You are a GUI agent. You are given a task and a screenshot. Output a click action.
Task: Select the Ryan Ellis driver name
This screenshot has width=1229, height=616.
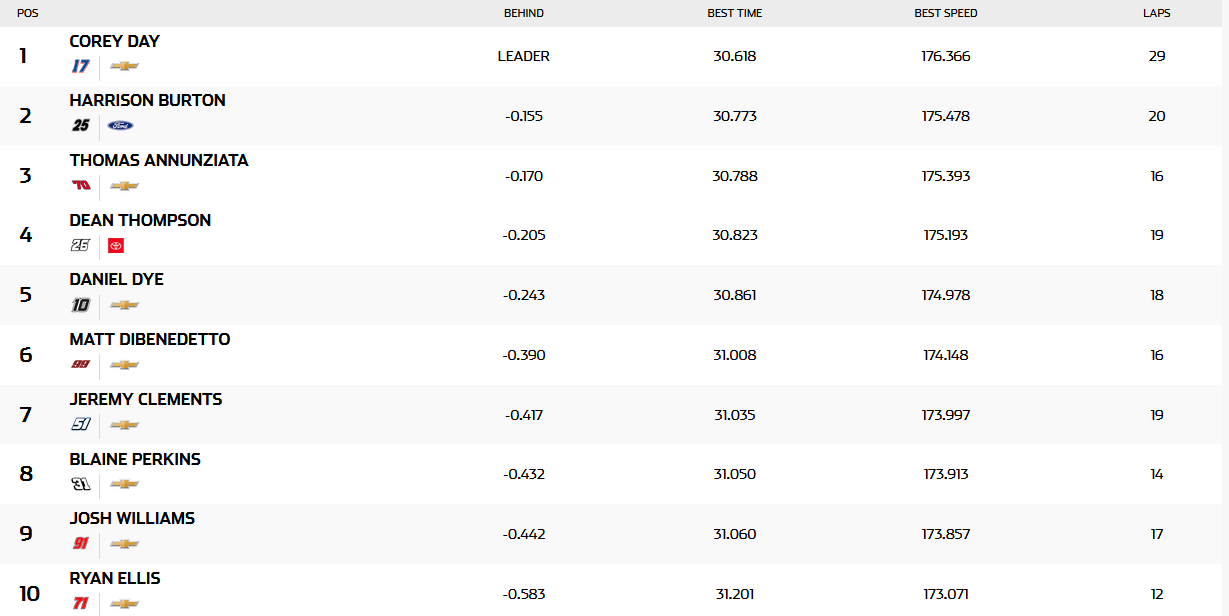point(115,578)
